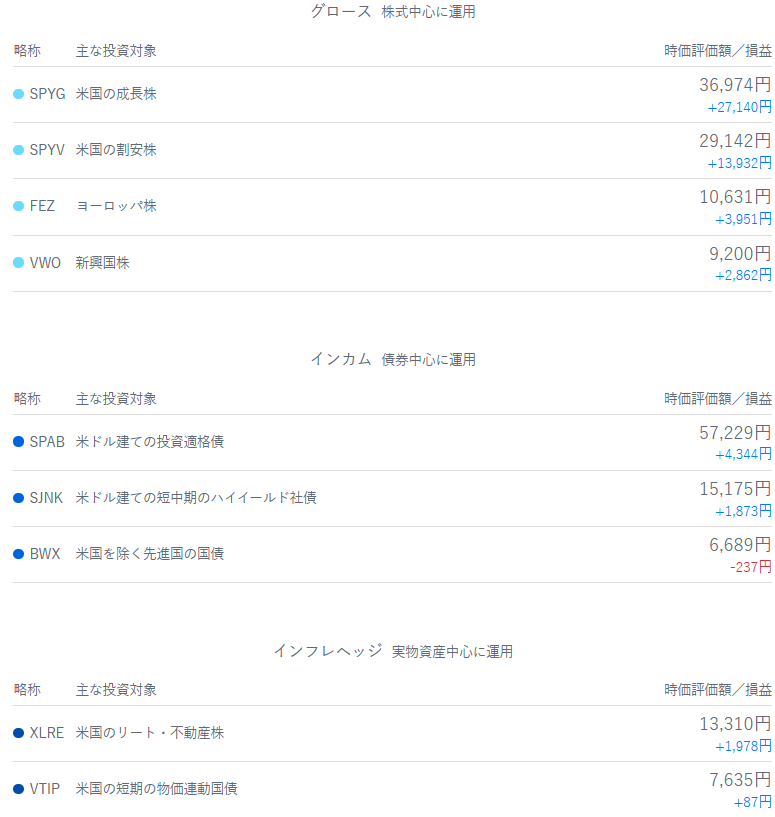Click the 36,974円 valuation amount

pos(735,84)
